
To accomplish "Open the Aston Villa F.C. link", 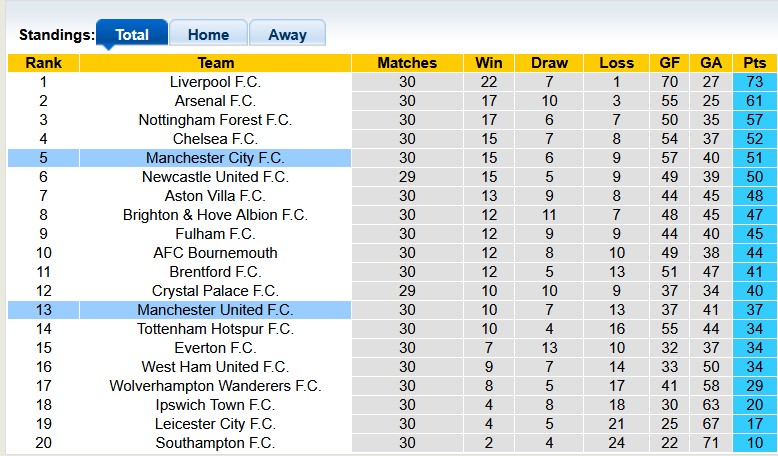I will click(215, 196).
